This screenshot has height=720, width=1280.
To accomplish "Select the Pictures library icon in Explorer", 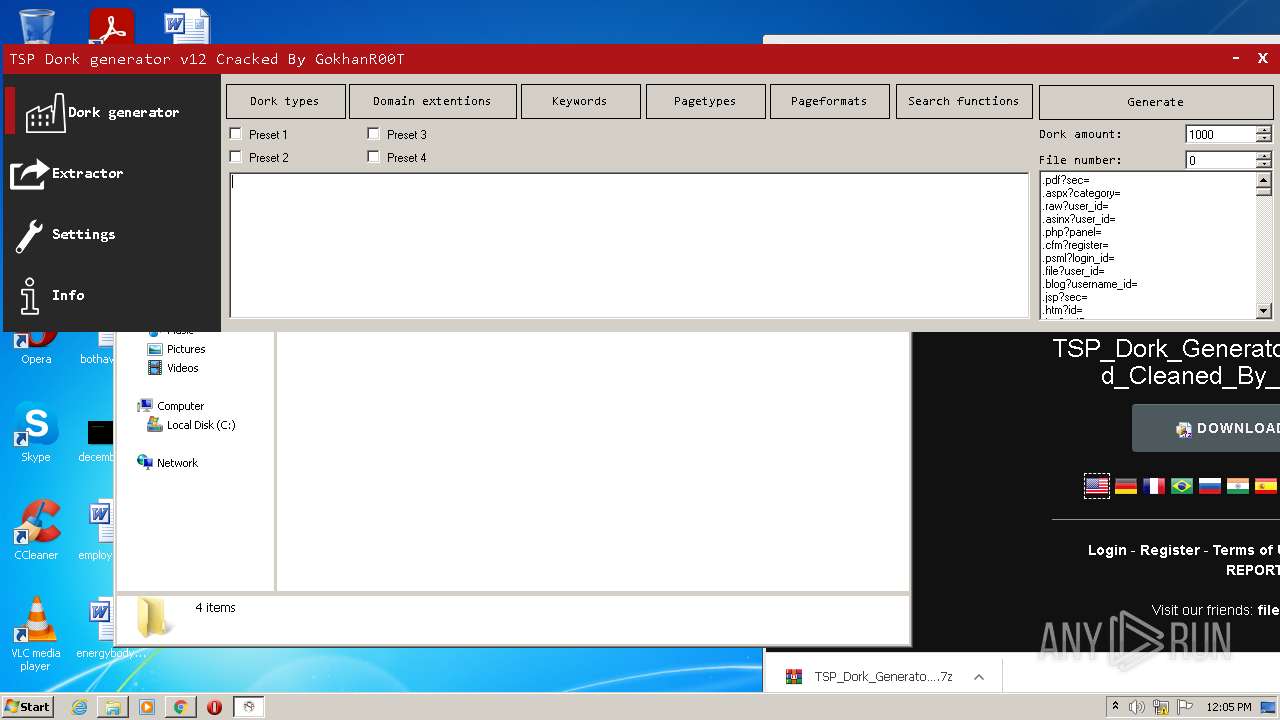I will tap(155, 349).
